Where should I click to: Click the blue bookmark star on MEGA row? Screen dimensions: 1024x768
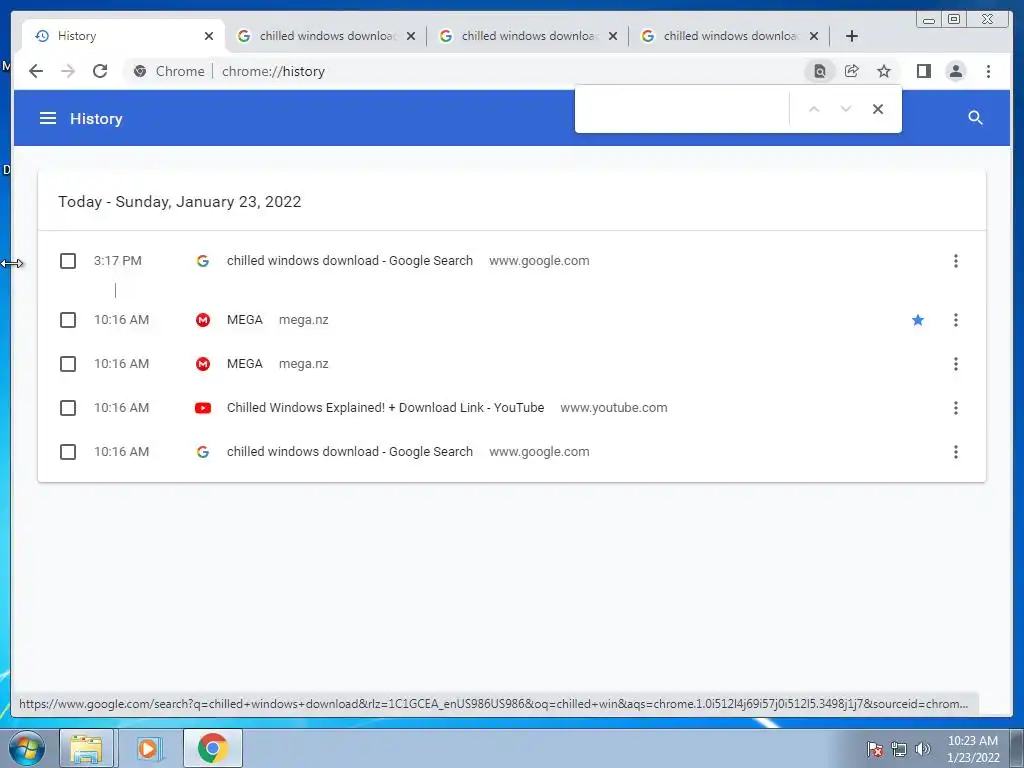click(918, 320)
